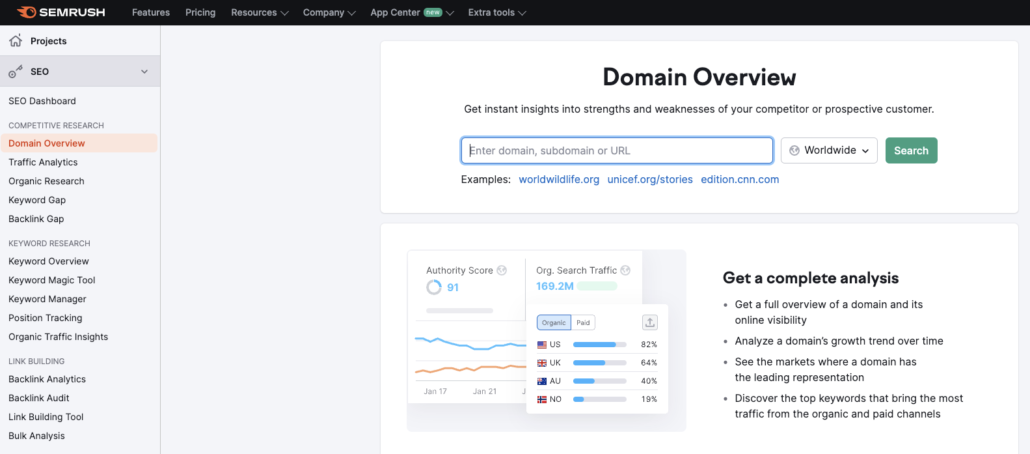Click the SEO key icon in sidebar

coord(15,72)
